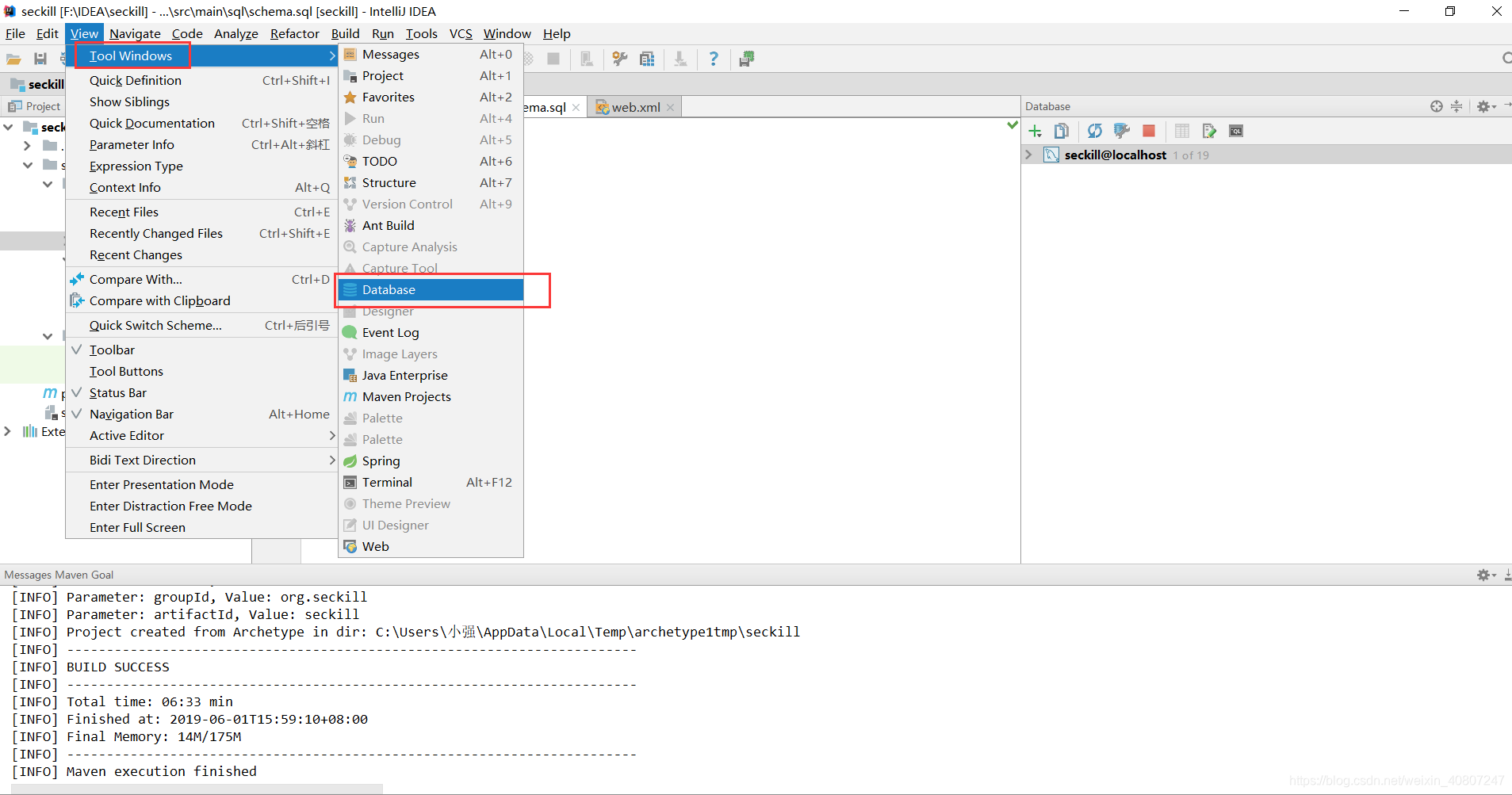This screenshot has height=795, width=1512.
Task: Click Scroll from Editor target icon
Action: (1437, 106)
